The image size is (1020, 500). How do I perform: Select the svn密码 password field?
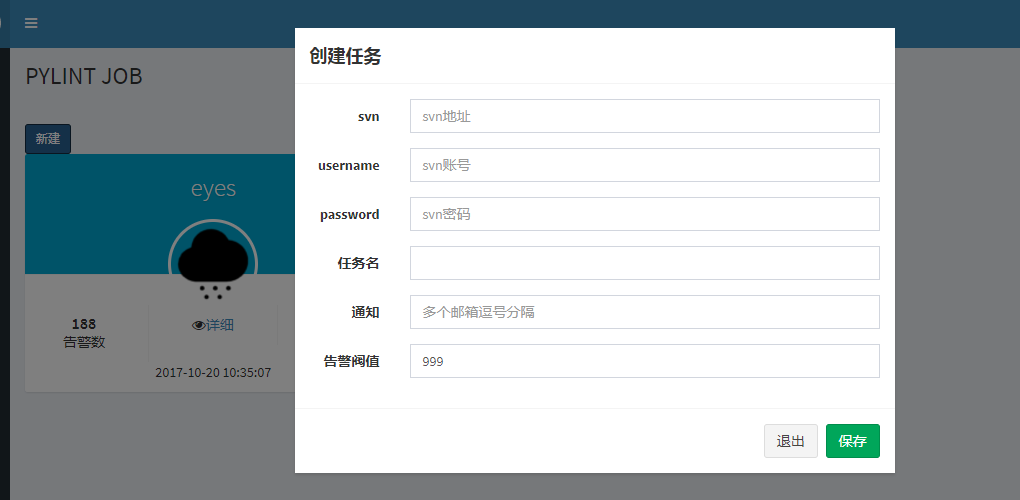[x=644, y=214]
